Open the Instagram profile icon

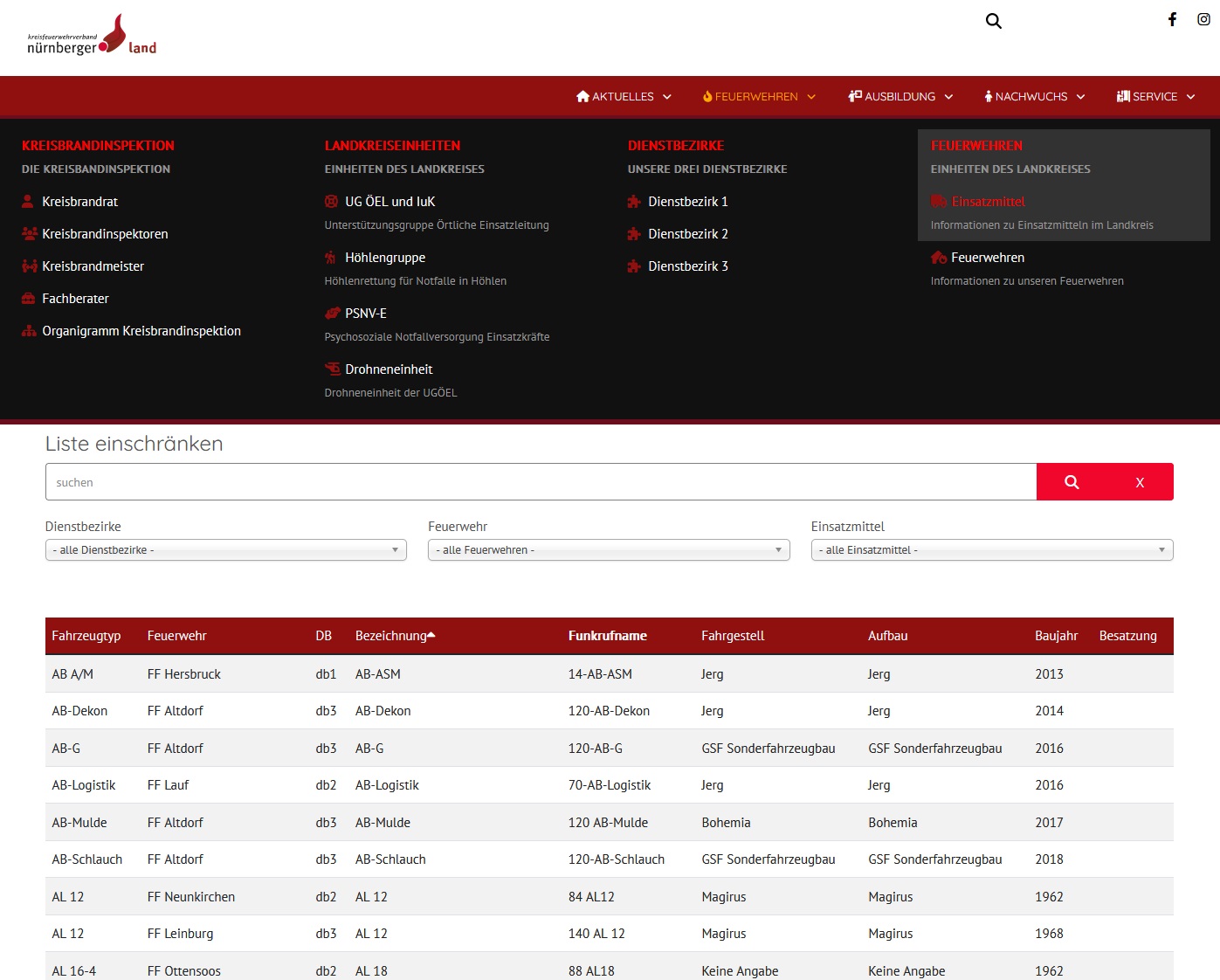[1203, 19]
